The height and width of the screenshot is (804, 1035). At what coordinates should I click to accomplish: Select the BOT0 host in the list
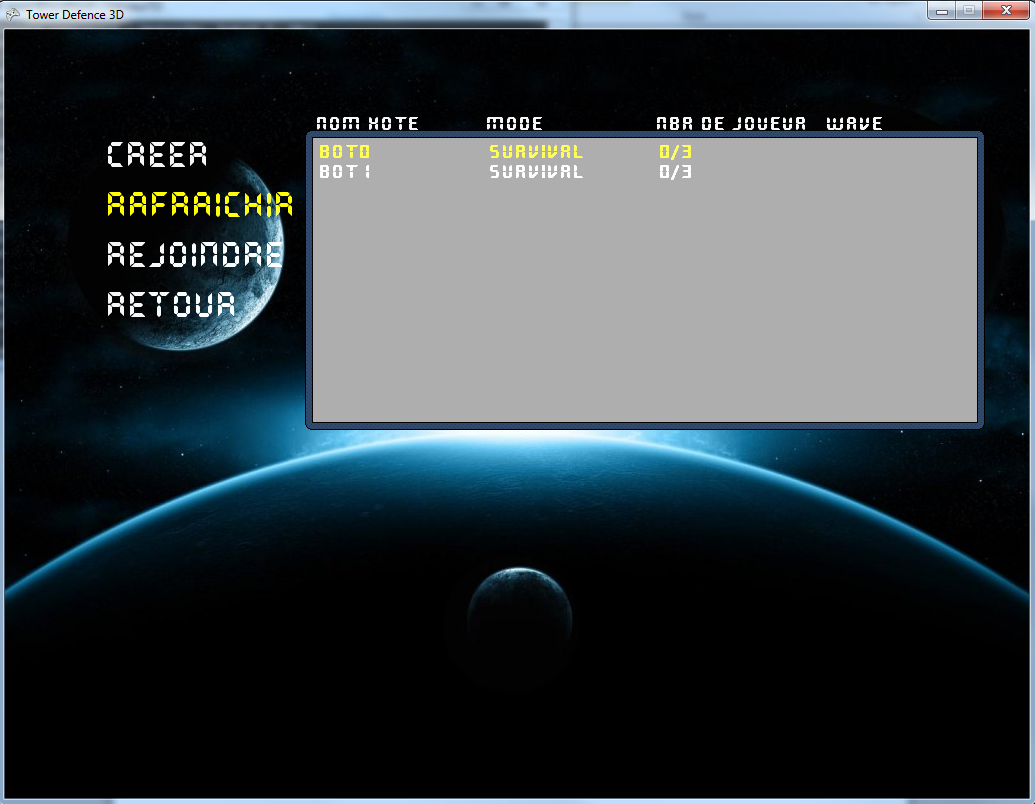[344, 152]
